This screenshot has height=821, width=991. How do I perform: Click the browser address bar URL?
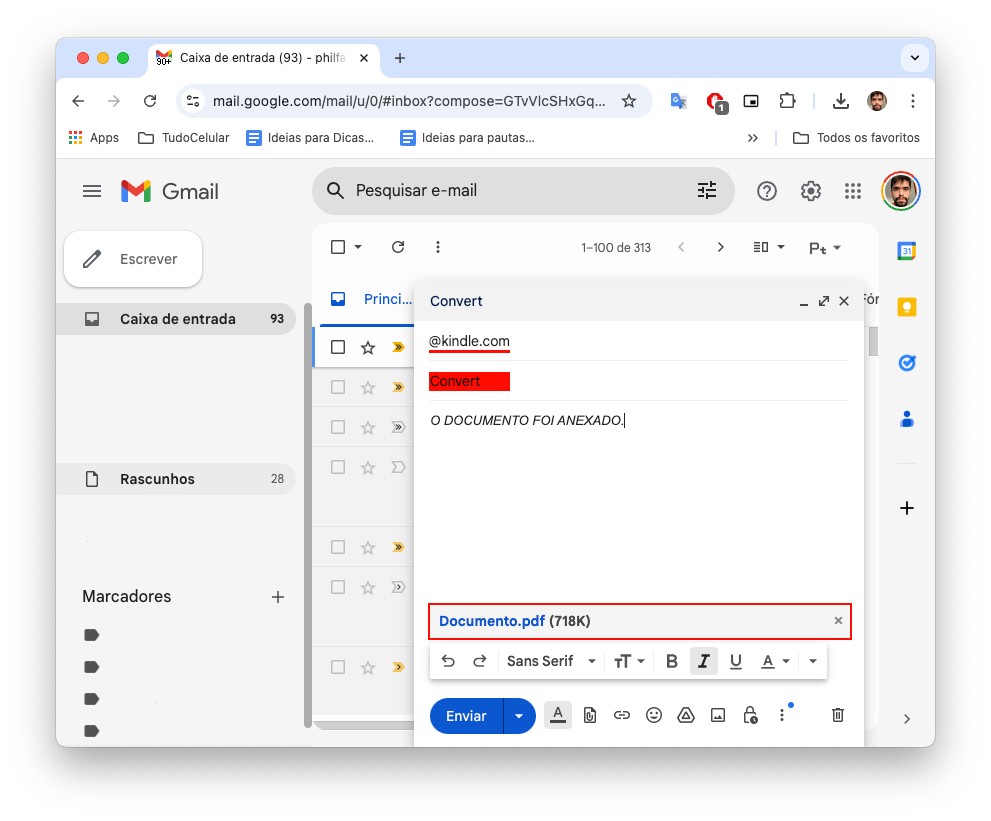[409, 101]
